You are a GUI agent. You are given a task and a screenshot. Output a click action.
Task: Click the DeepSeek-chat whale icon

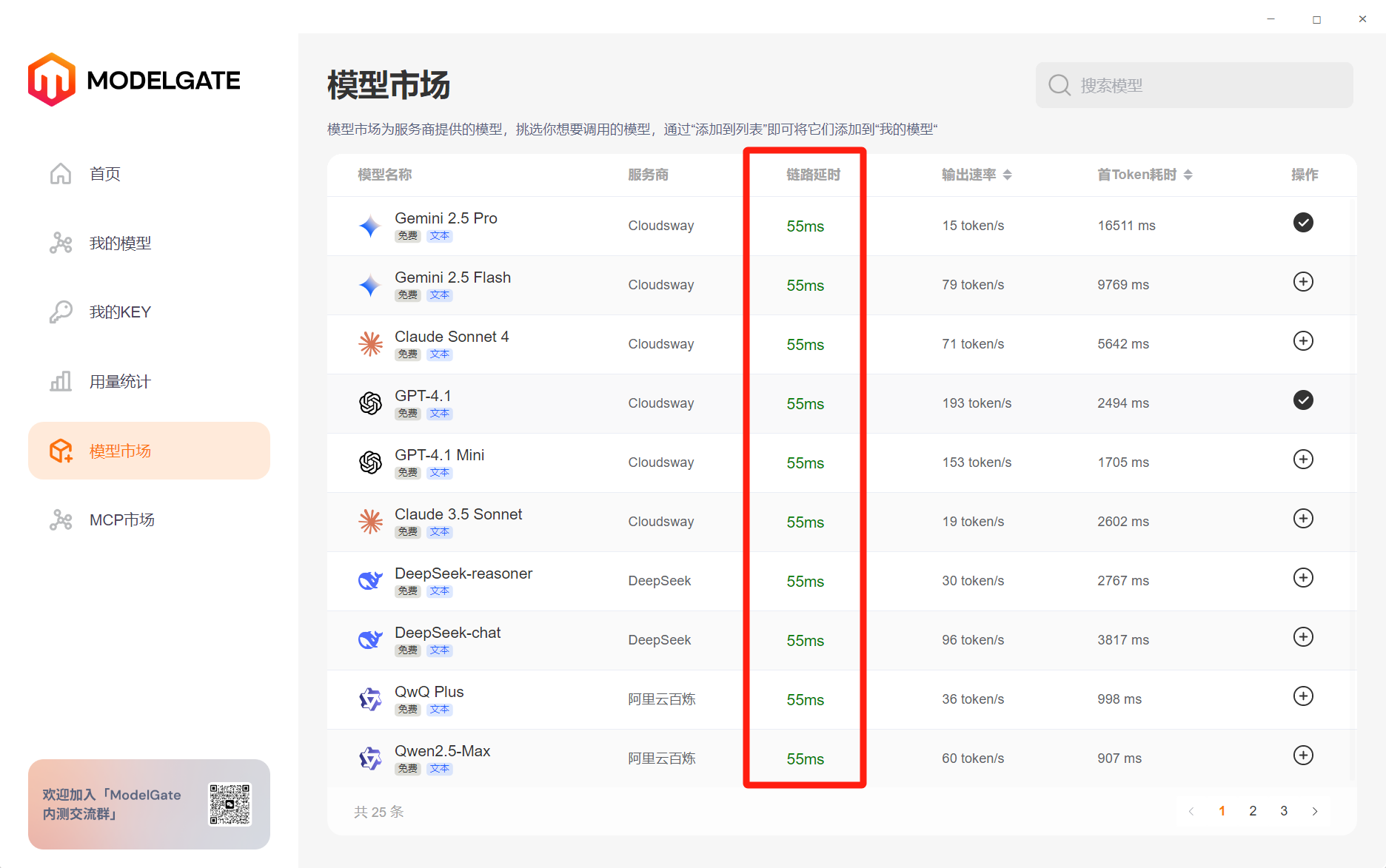pos(369,639)
